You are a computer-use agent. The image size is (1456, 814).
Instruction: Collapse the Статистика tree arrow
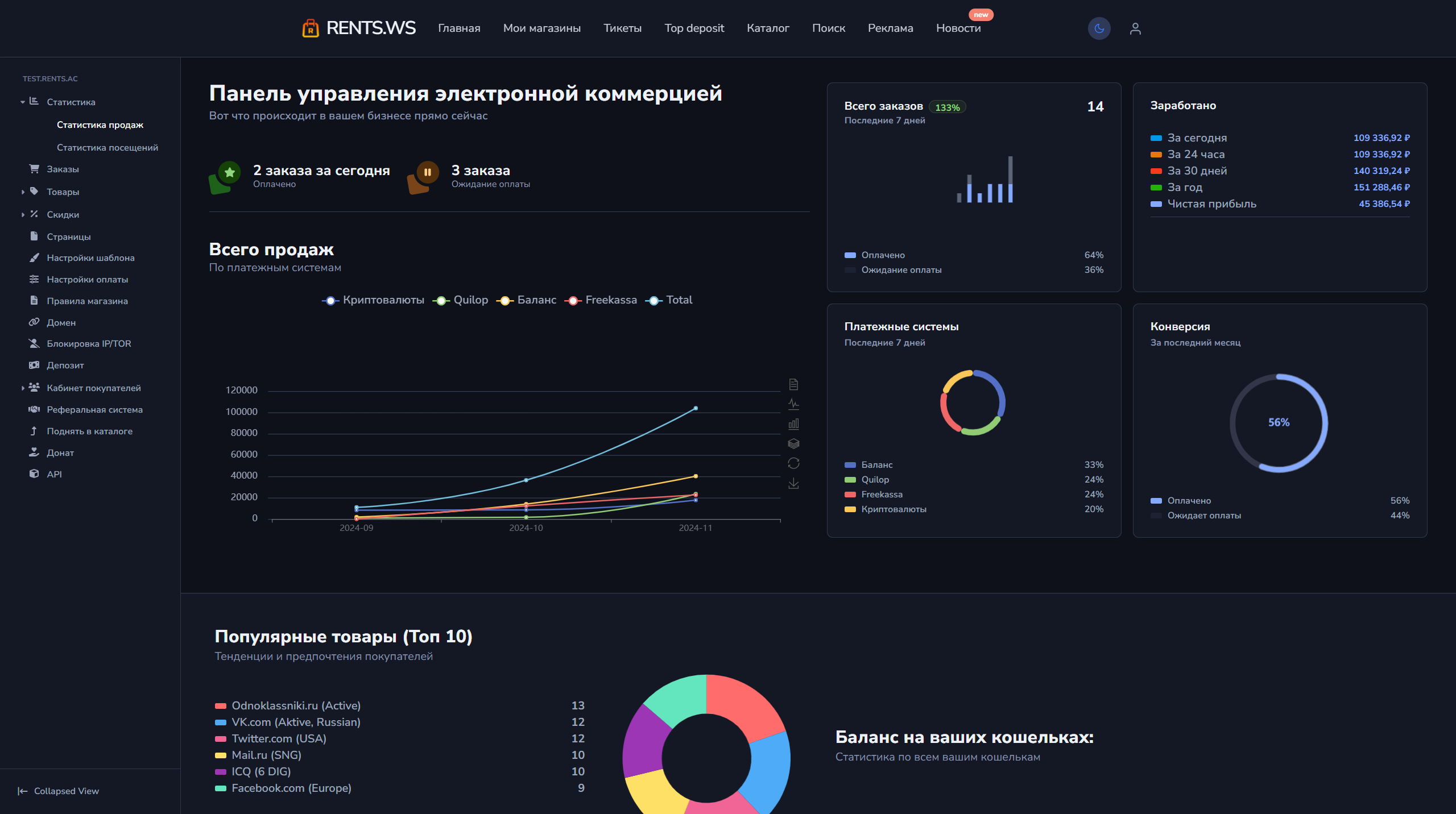pos(23,102)
